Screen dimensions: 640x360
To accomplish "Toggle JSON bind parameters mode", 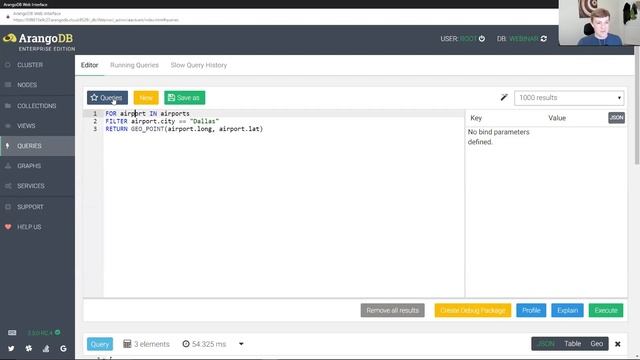I will point(616,118).
